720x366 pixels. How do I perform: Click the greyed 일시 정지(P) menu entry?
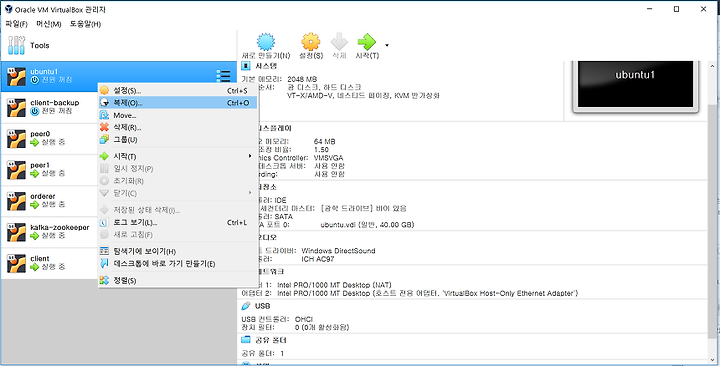pos(177,169)
